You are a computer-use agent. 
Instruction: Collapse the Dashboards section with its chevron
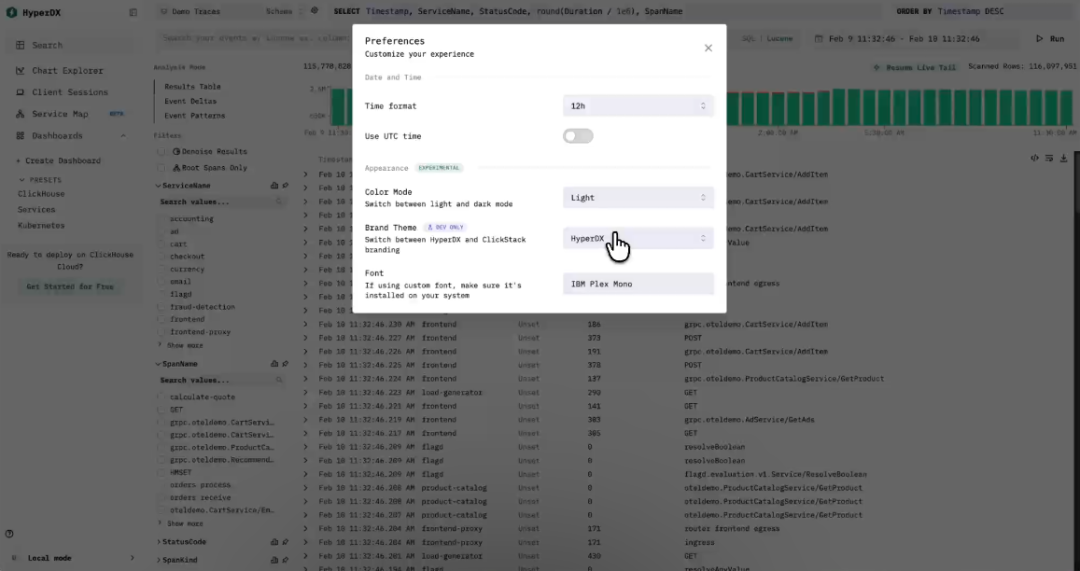123,136
